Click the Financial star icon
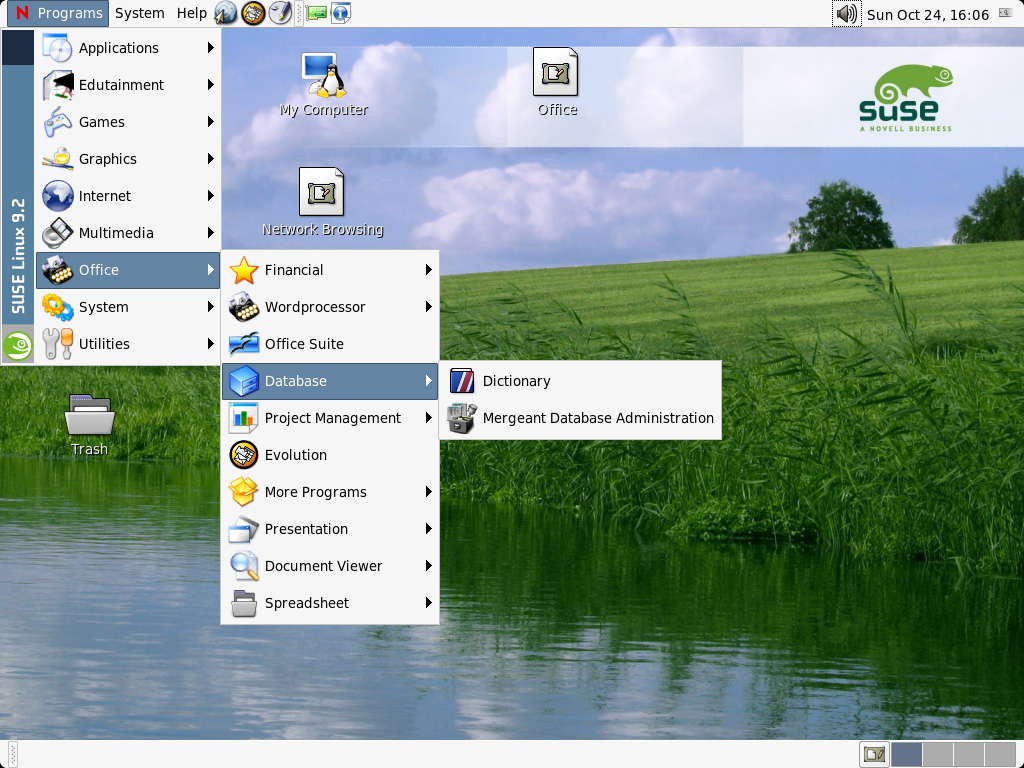Screen dimensions: 1024x768 tap(244, 270)
